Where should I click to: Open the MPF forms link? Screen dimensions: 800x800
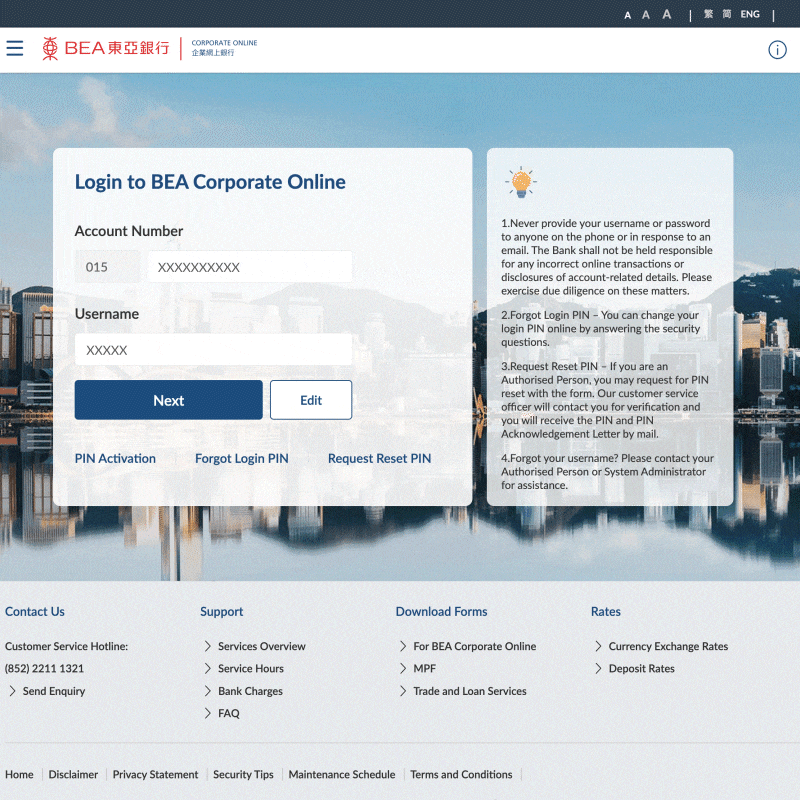pos(424,669)
